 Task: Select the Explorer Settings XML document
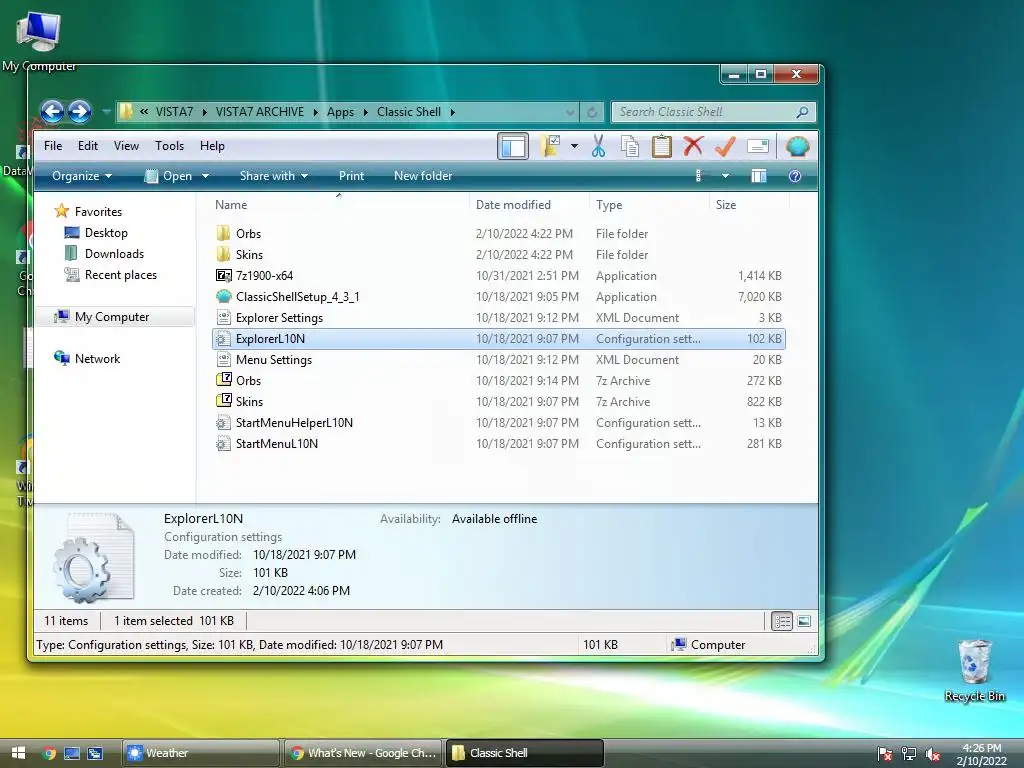[499, 317]
